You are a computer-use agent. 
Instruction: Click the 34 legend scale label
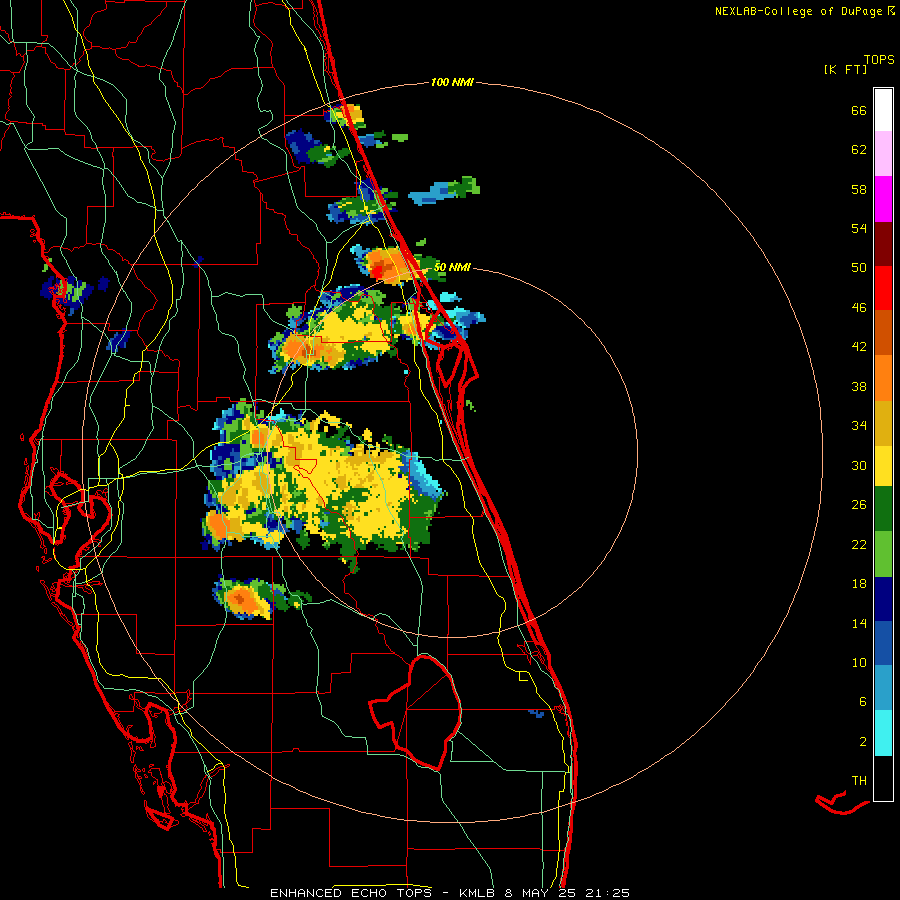click(859, 426)
